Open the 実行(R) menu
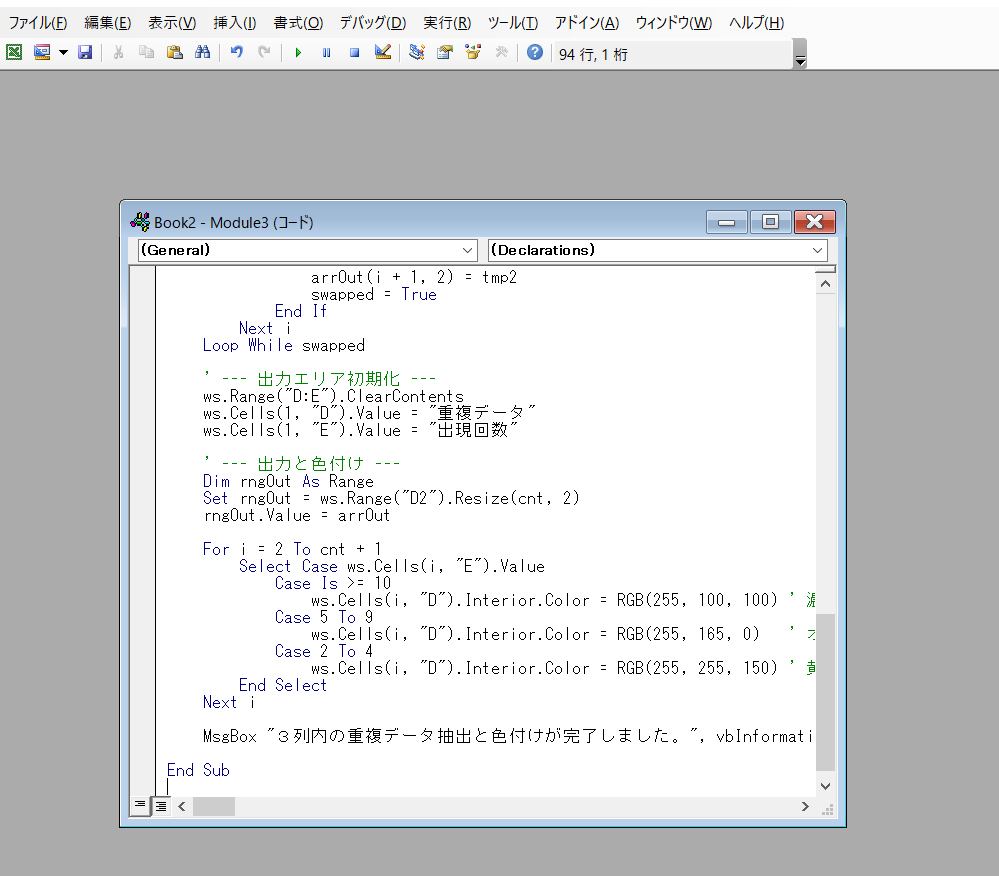 pos(447,23)
